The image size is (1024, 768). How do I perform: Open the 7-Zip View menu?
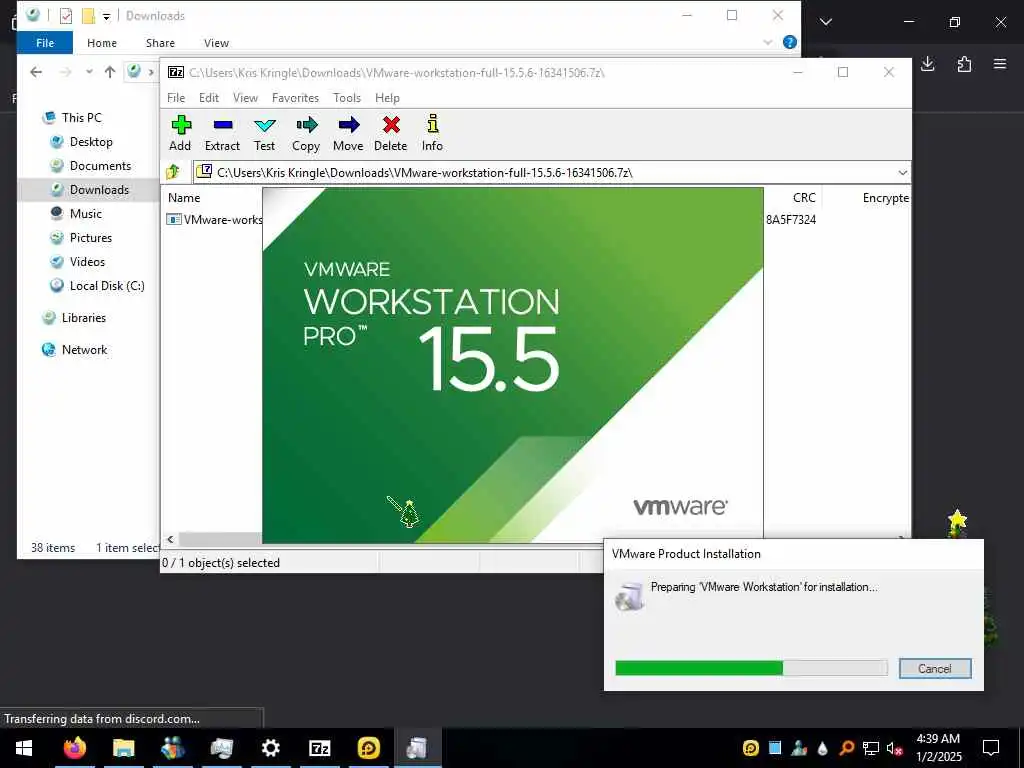pyautogui.click(x=246, y=98)
